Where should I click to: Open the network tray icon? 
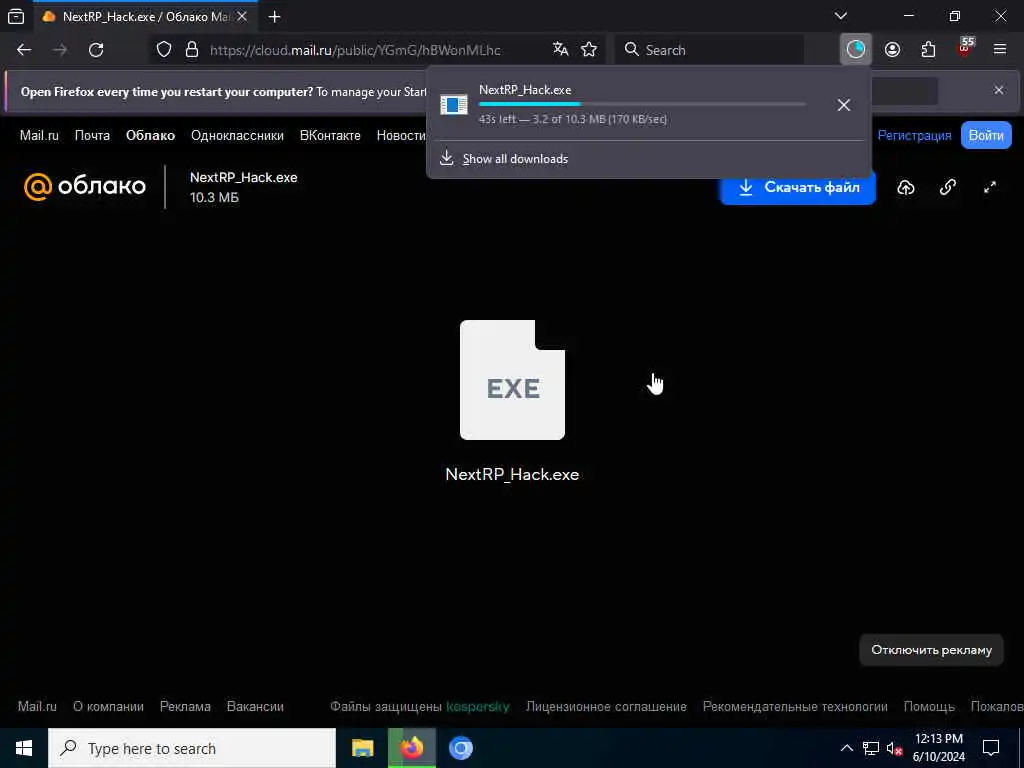click(x=871, y=748)
